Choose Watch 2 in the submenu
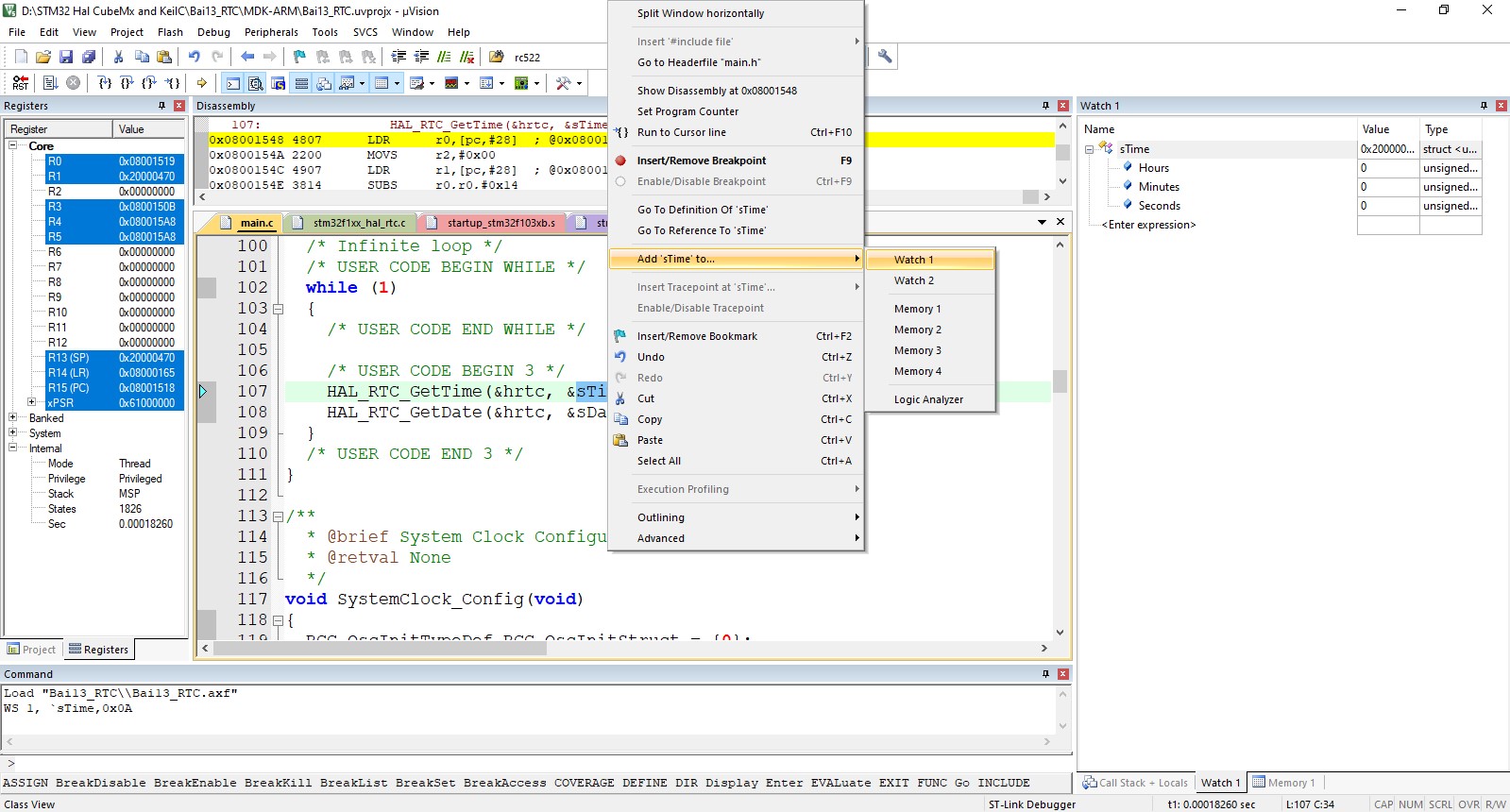The image size is (1510, 812). point(930,280)
